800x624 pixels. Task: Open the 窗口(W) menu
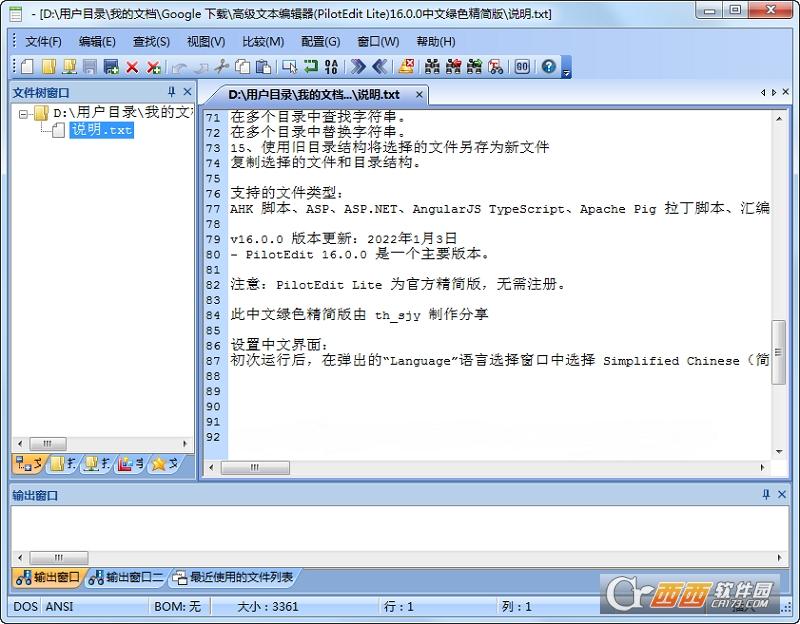coord(378,42)
